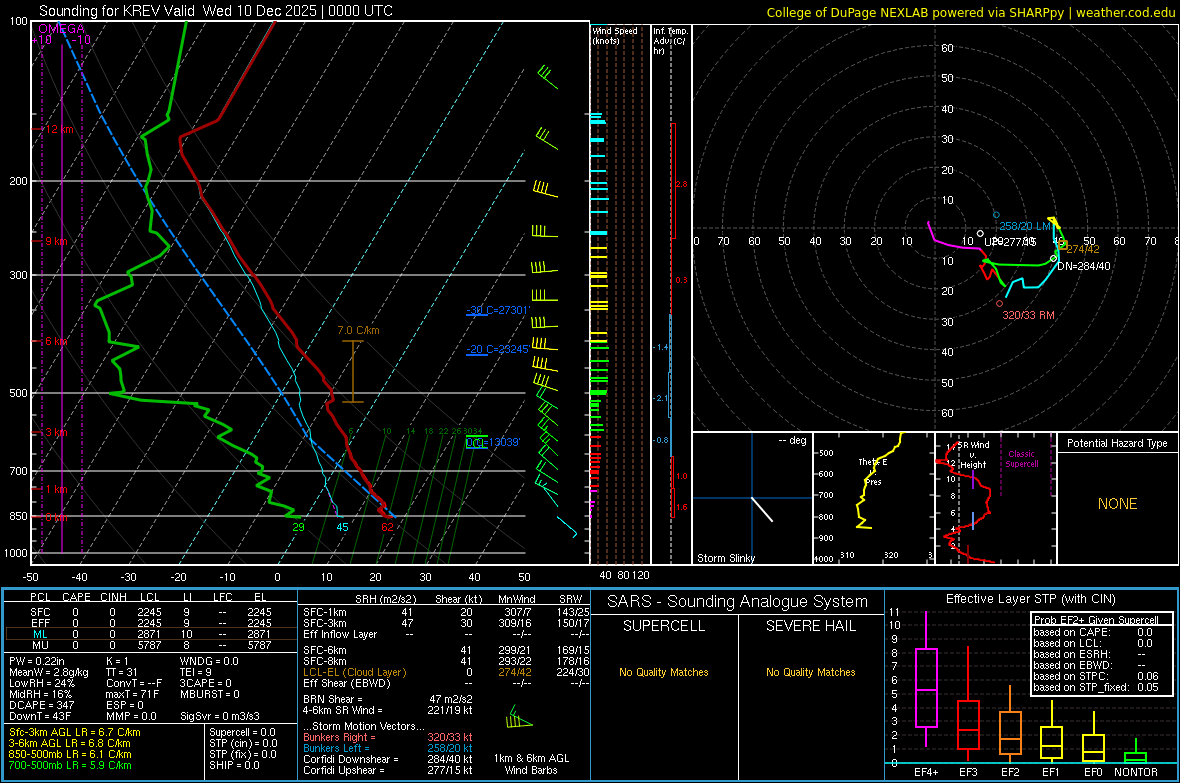Click the 'Inf. Temp. Adv.' panel header
Screen dimensions: 1180x783
pyautogui.click(x=669, y=41)
